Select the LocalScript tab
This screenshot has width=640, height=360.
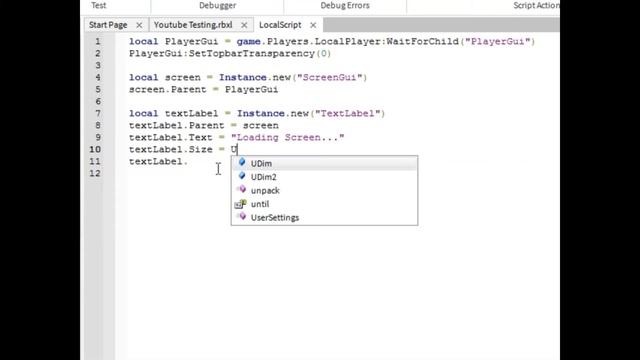(280, 25)
